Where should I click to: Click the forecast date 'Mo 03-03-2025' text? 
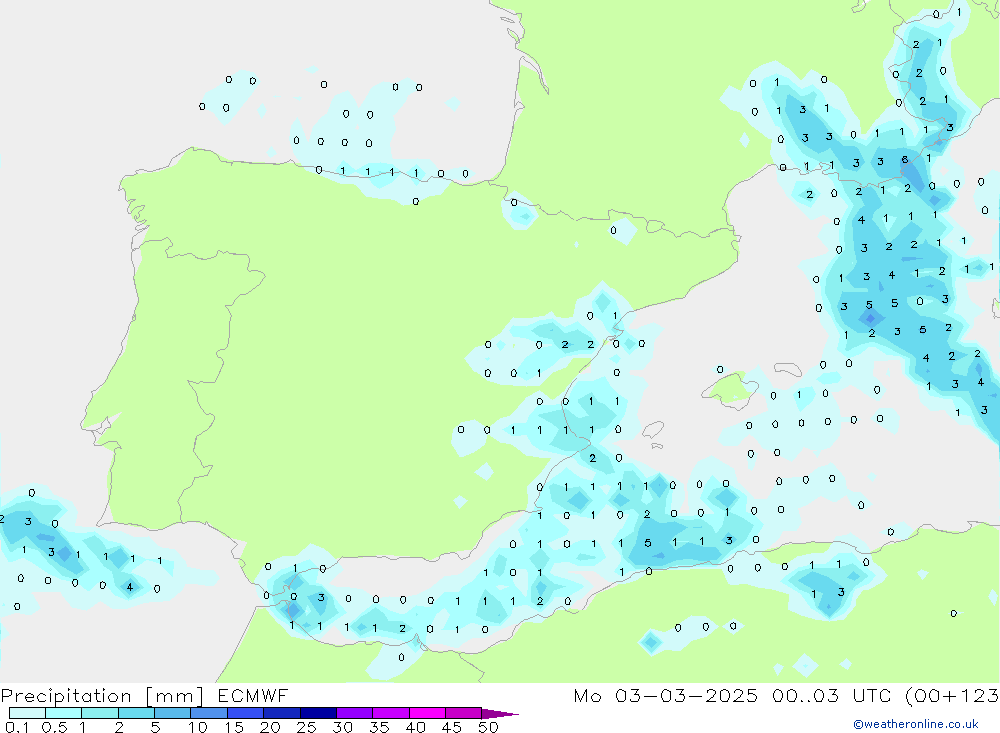(x=666, y=696)
